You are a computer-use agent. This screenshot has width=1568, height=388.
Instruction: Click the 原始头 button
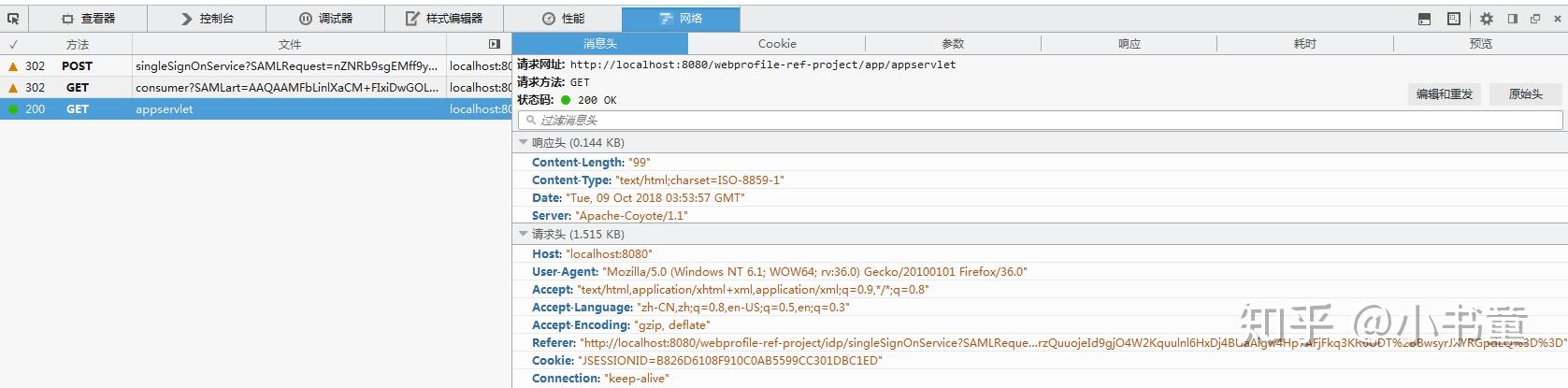click(1525, 94)
